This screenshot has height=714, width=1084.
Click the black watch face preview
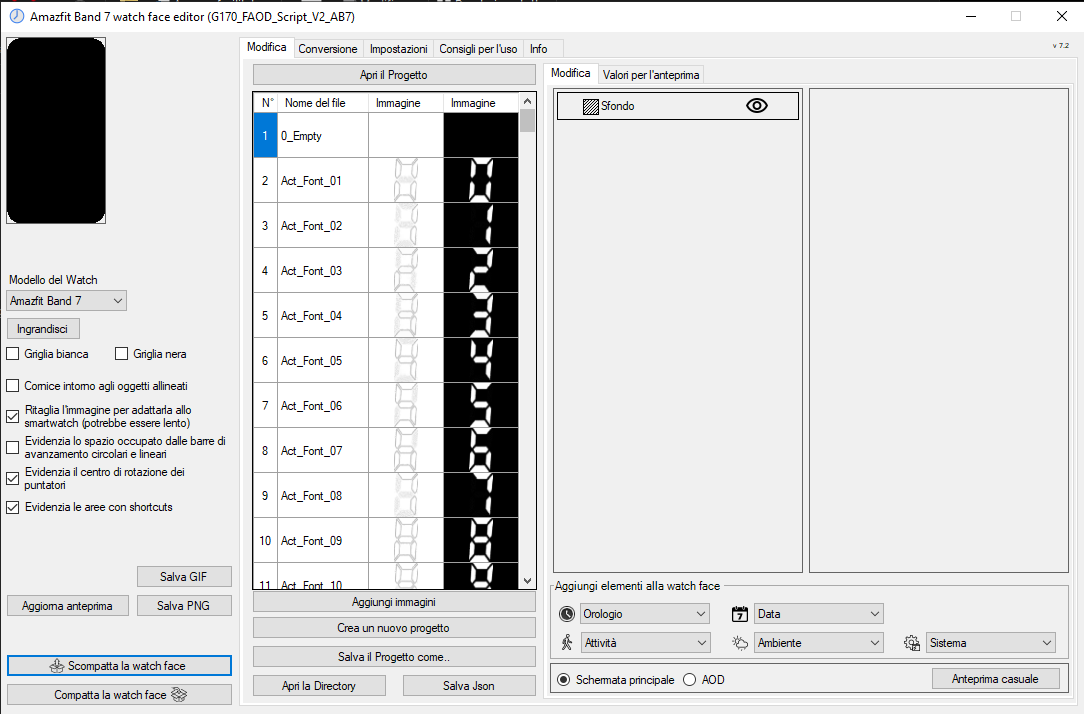56,131
